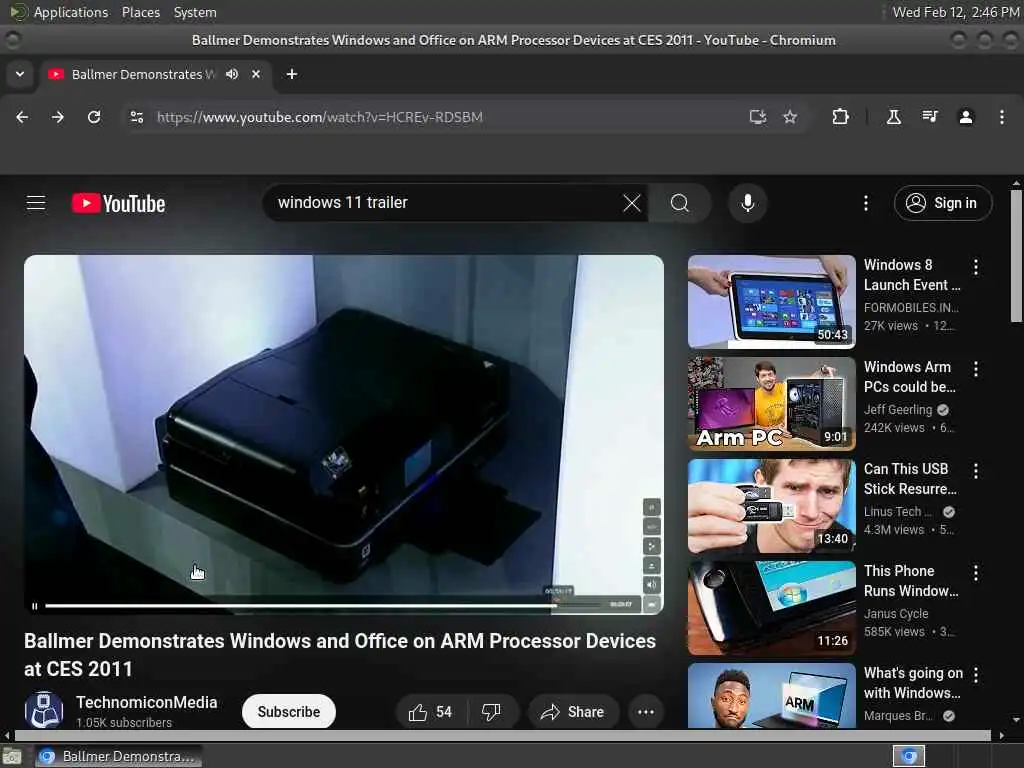Reload the YouTube page
The width and height of the screenshot is (1024, 768).
point(94,117)
